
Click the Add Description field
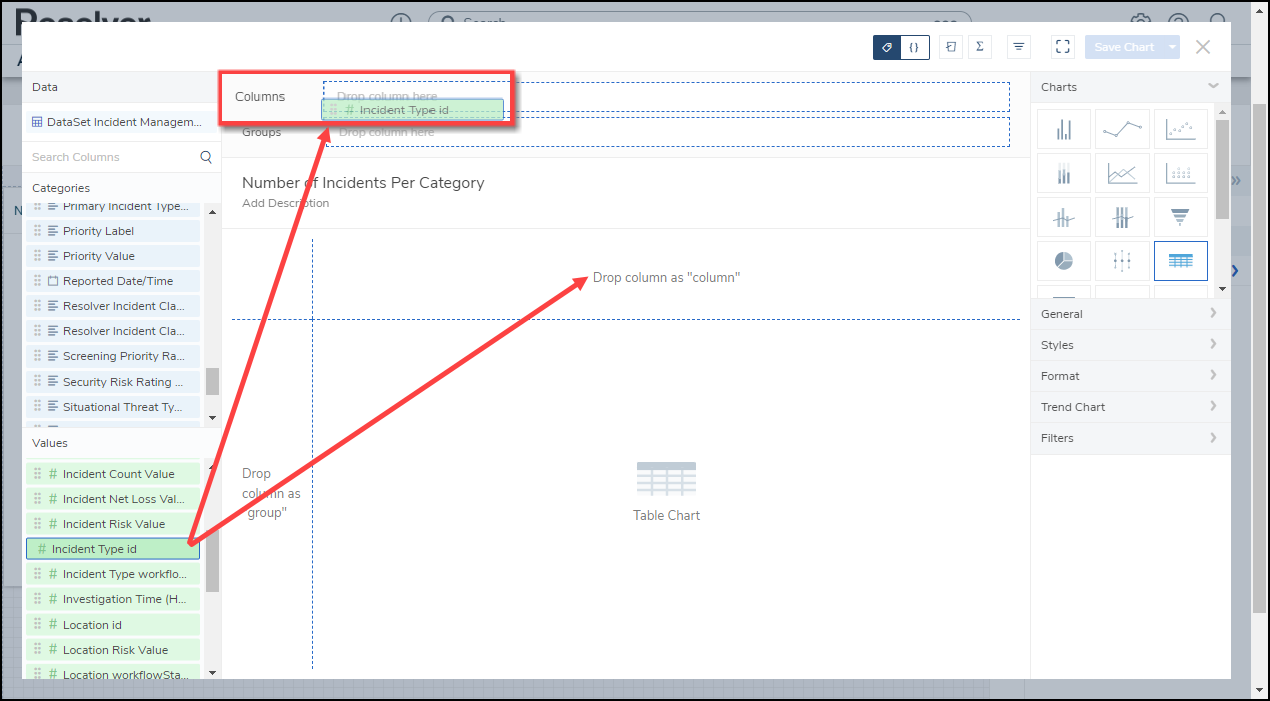tap(285, 203)
